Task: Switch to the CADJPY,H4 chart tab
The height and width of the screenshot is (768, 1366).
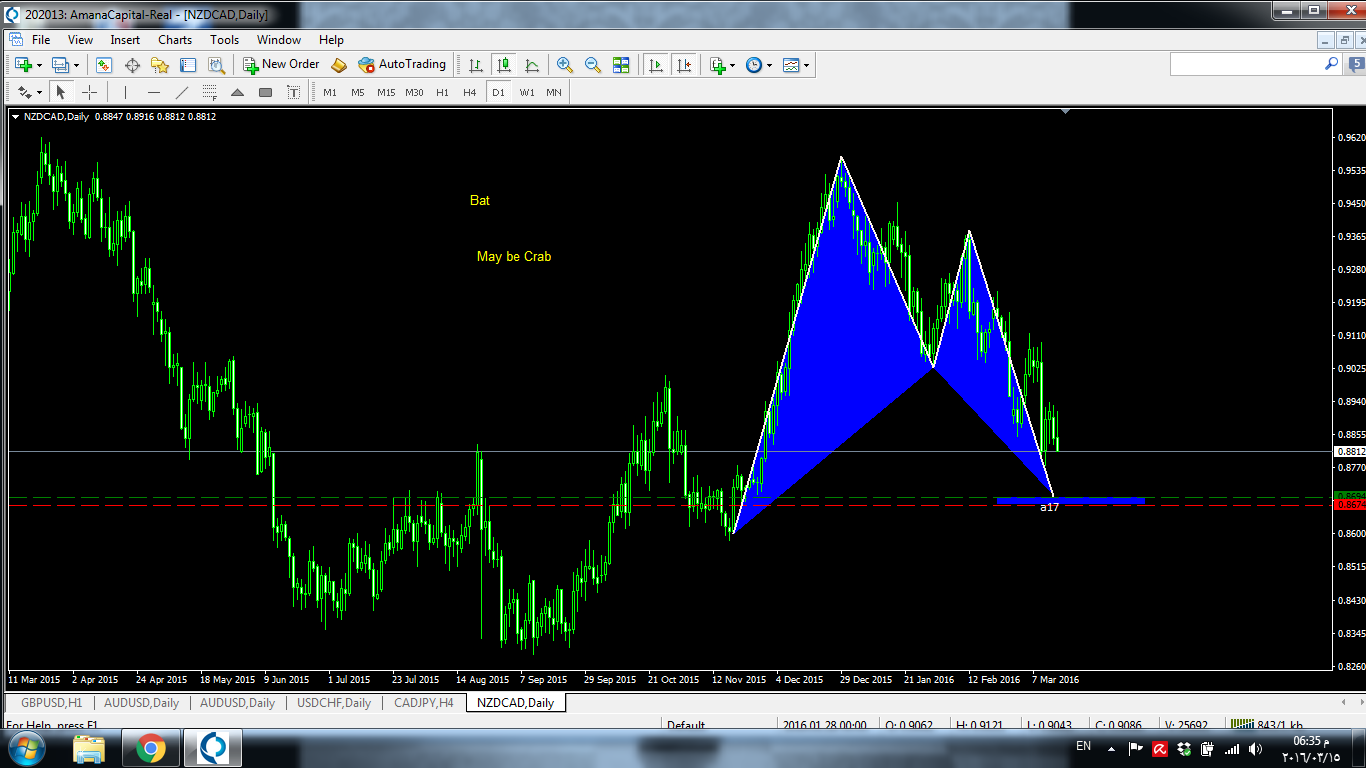Action: point(424,703)
